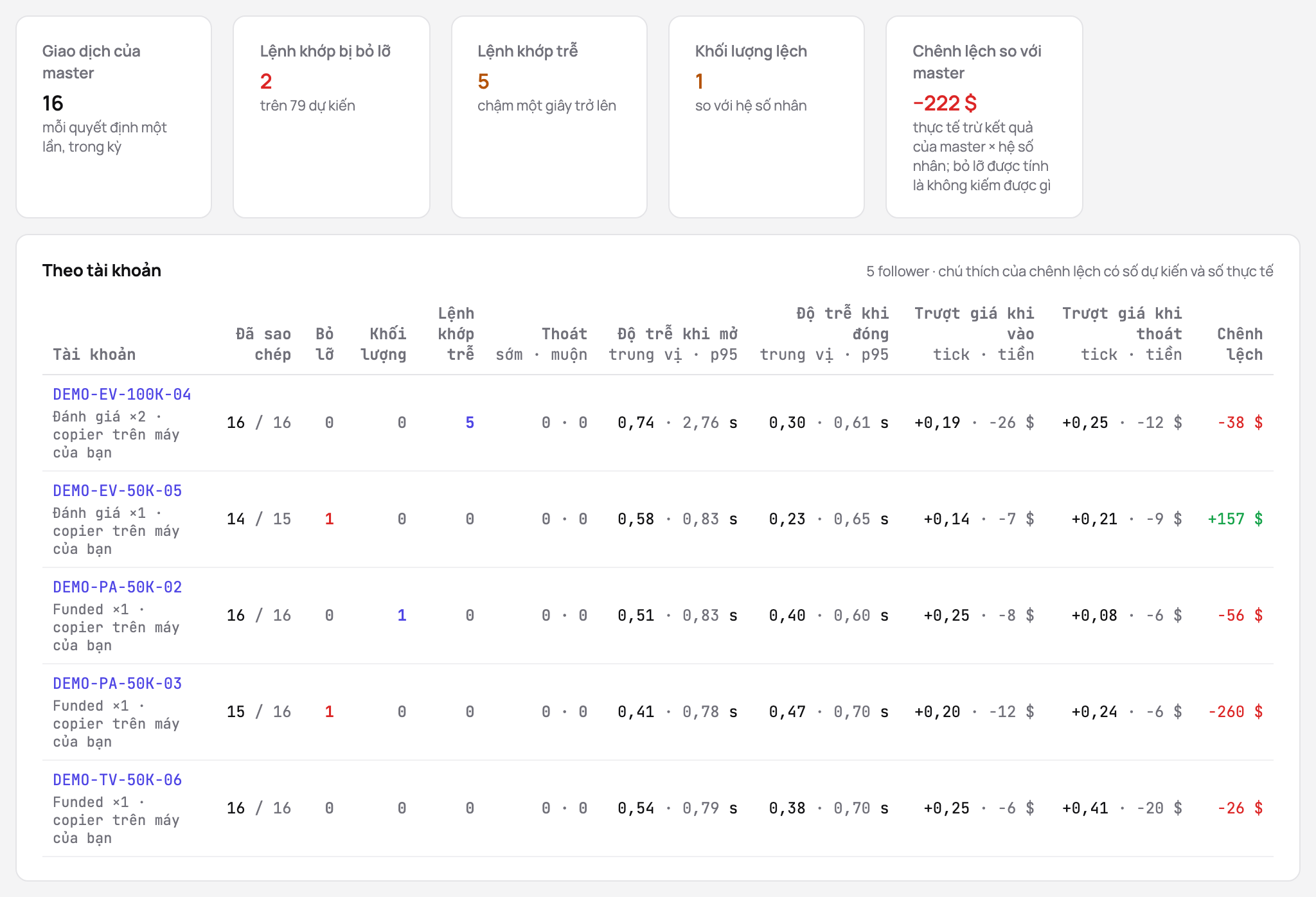Click the 'Giao dịch của master' card value 16
Image resolution: width=1316 pixels, height=897 pixels.
[53, 103]
